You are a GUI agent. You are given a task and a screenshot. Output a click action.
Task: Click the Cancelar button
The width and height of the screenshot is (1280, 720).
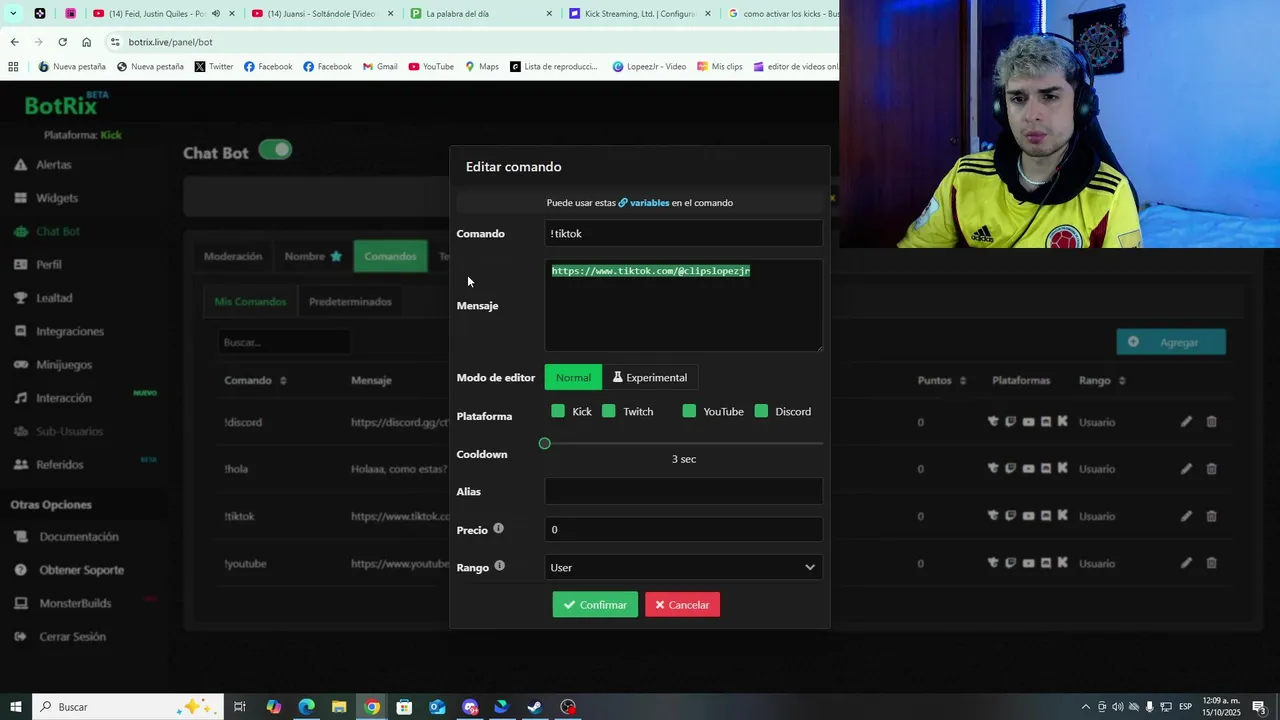(x=682, y=604)
